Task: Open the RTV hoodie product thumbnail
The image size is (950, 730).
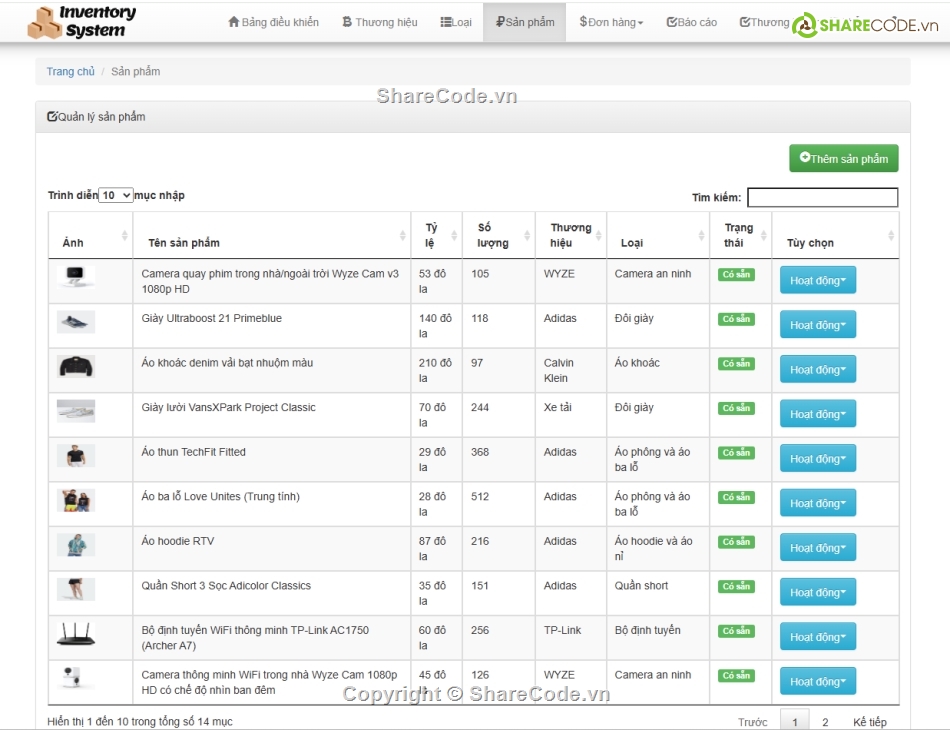Action: pos(76,545)
